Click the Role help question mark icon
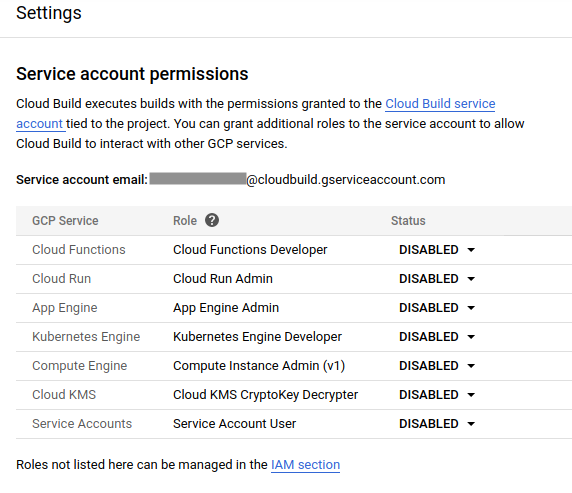The width and height of the screenshot is (572, 493). point(212,220)
